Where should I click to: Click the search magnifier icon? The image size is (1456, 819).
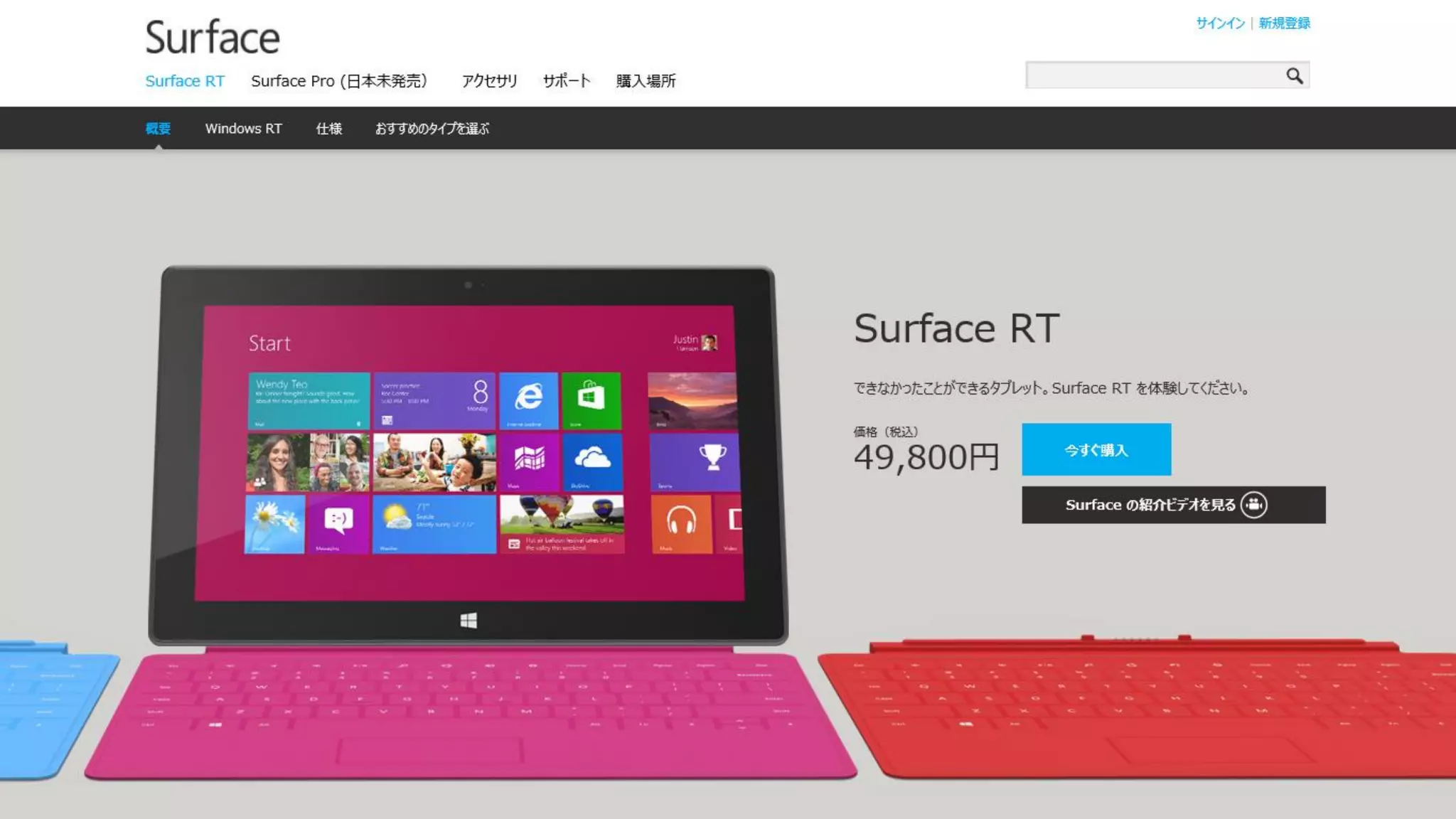point(1294,75)
